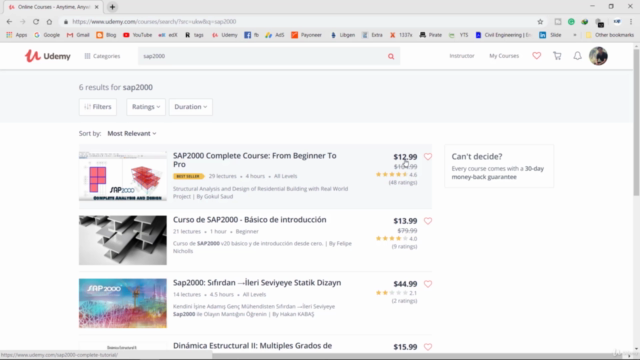Open the Pirate bookmark
Screen dimensions: 640x360
tap(431, 35)
